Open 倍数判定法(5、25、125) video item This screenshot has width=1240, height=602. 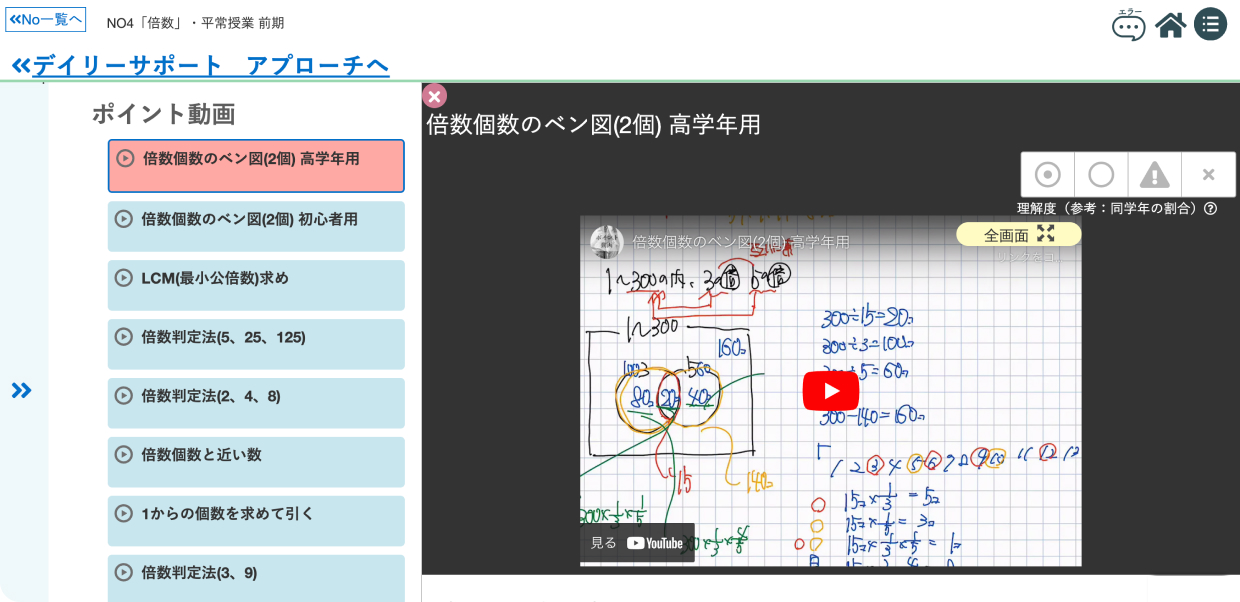pyautogui.click(x=256, y=344)
